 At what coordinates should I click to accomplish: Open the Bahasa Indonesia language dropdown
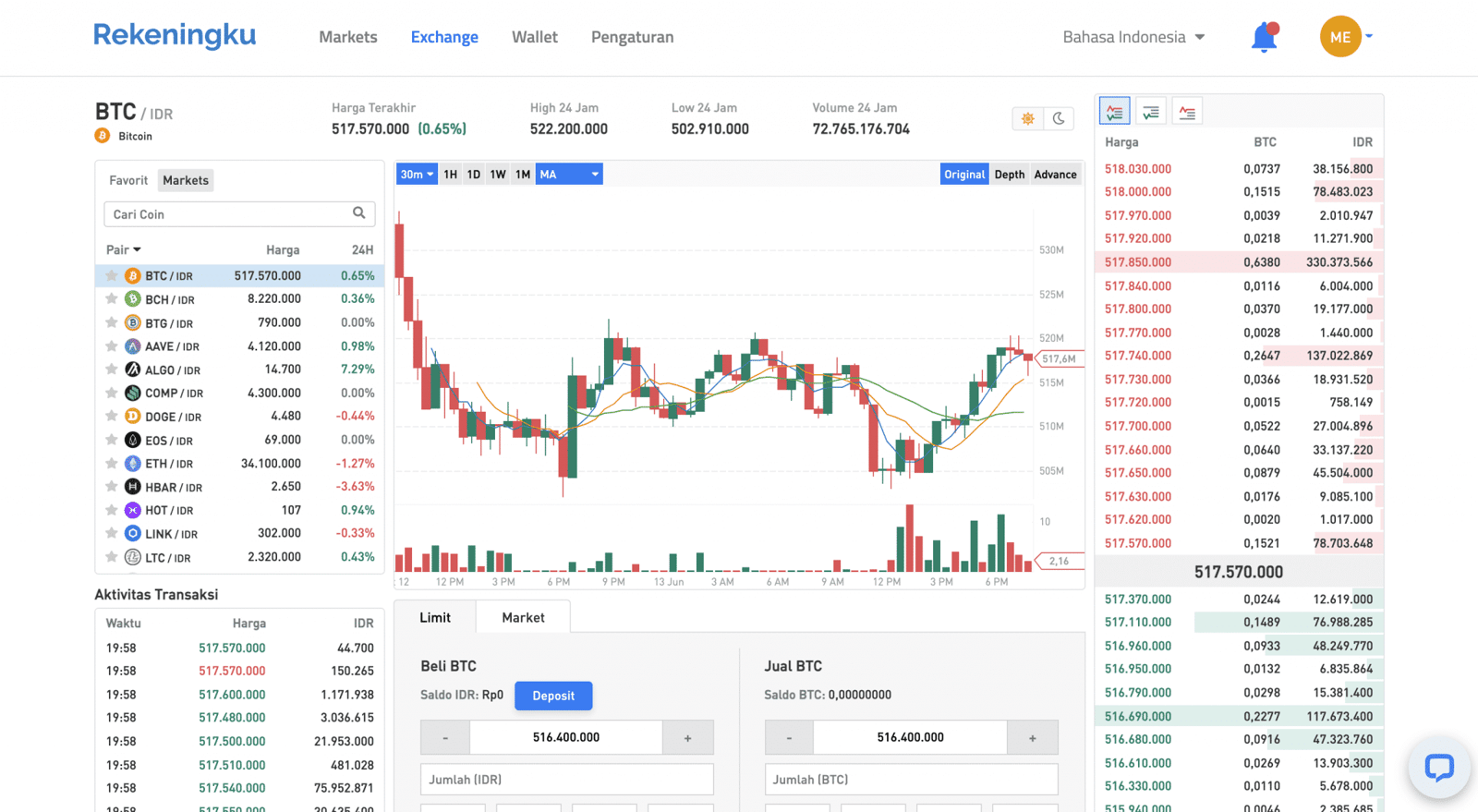click(x=1133, y=37)
